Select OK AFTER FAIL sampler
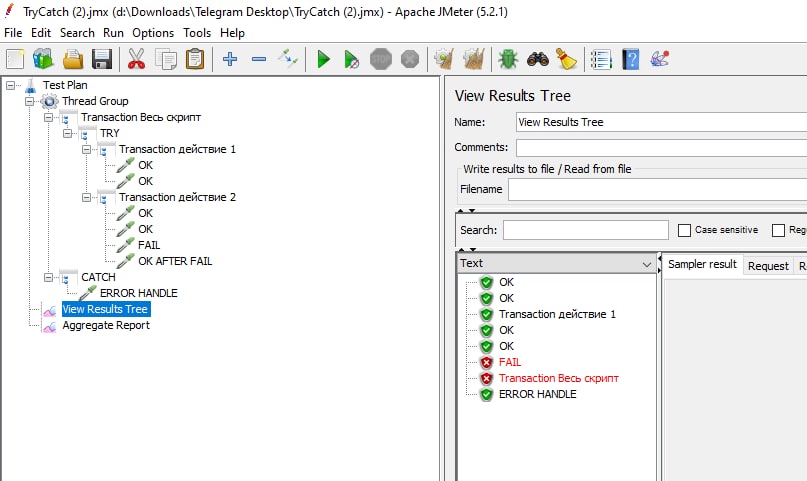This screenshot has width=807, height=481. coord(175,261)
